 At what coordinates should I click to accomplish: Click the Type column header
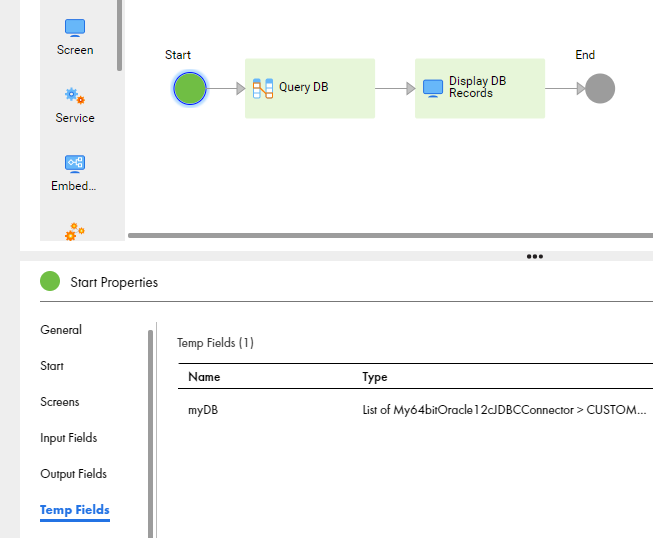pyautogui.click(x=375, y=377)
